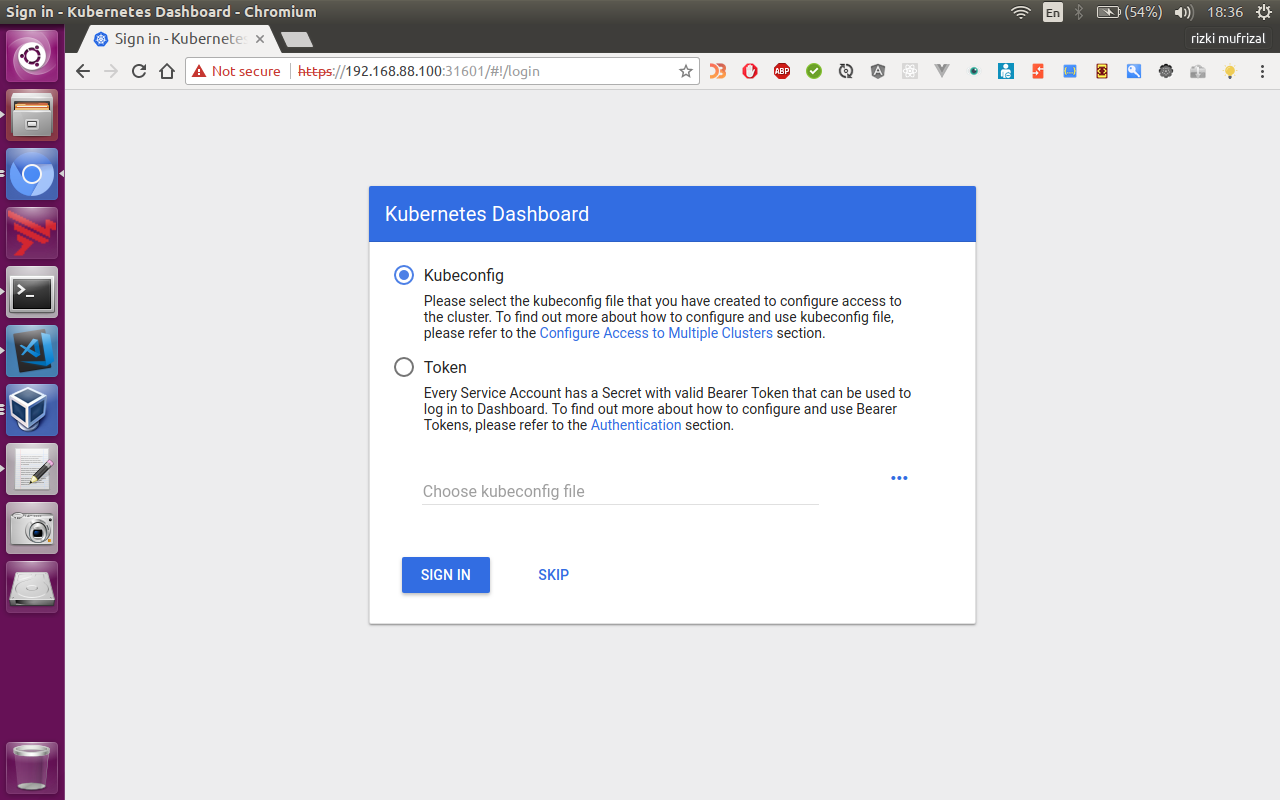Viewport: 1280px width, 800px height.
Task: Click the Not secure warning indicator
Action: coord(237,71)
